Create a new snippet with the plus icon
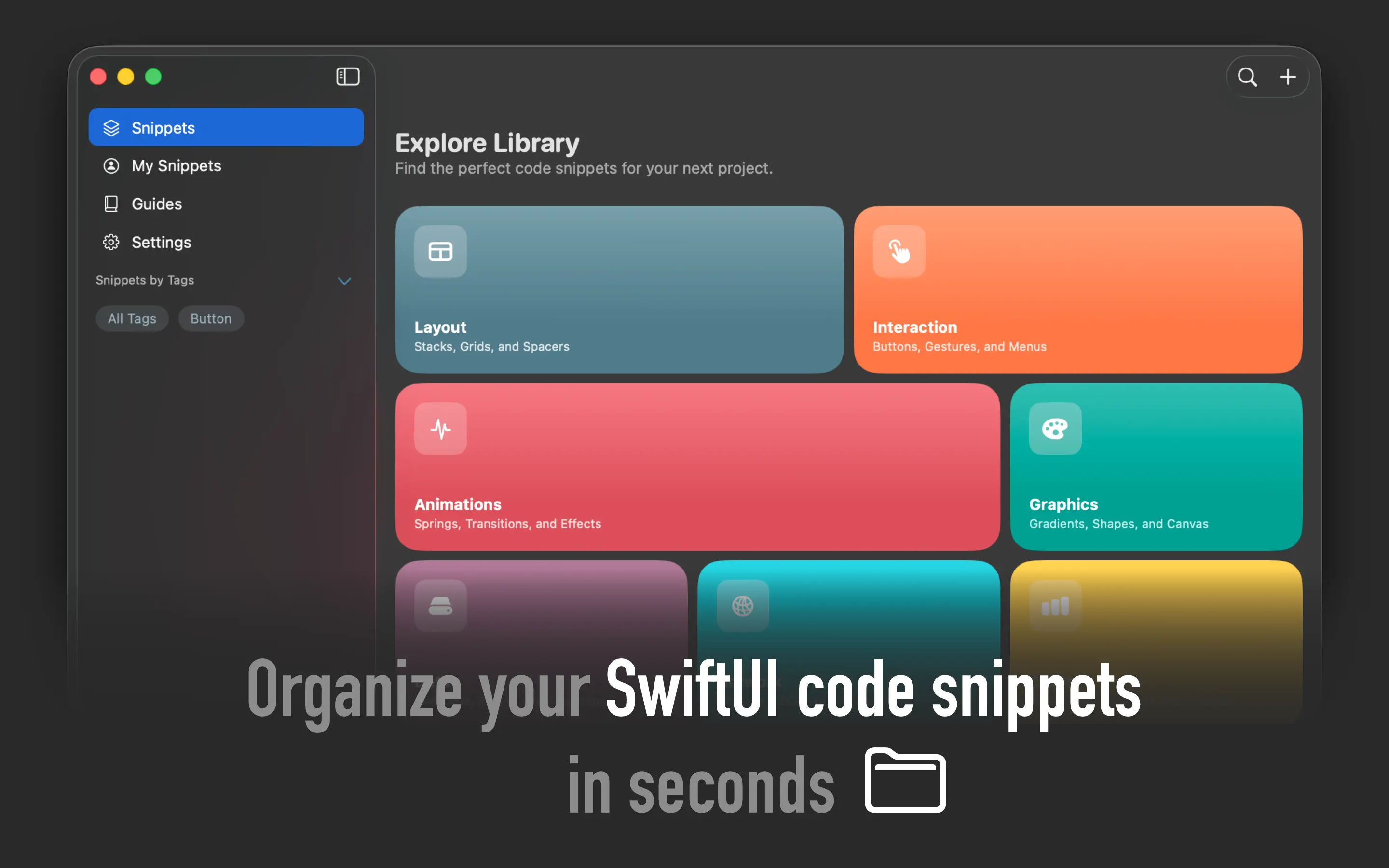The image size is (1389, 868). [x=1288, y=76]
